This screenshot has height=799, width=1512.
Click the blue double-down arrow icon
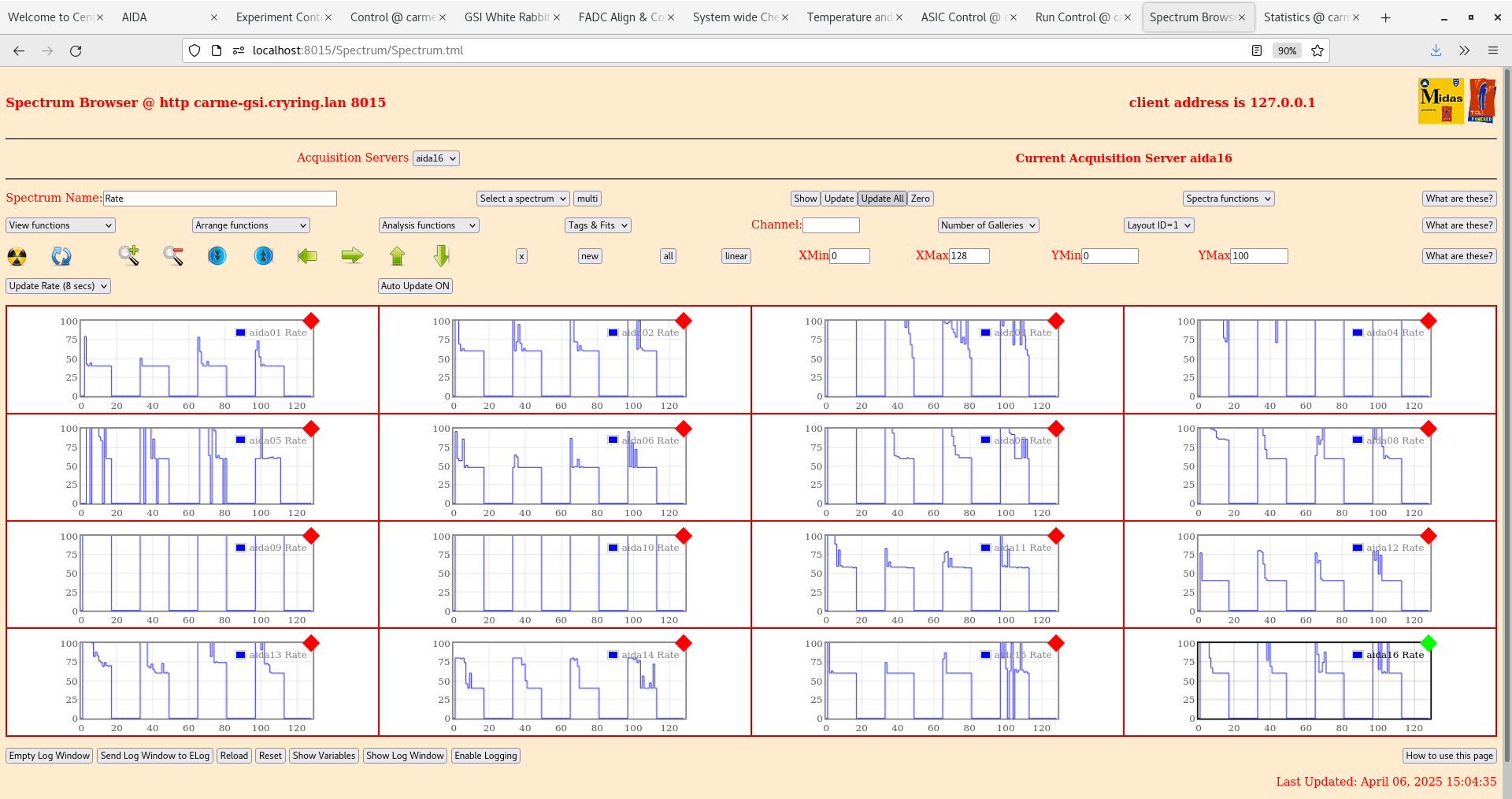pos(217,255)
